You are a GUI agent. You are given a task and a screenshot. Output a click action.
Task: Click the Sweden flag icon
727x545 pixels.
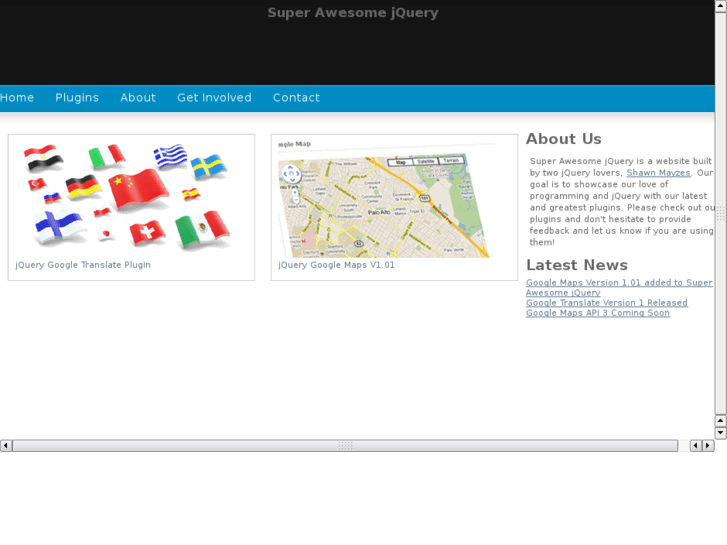point(208,166)
